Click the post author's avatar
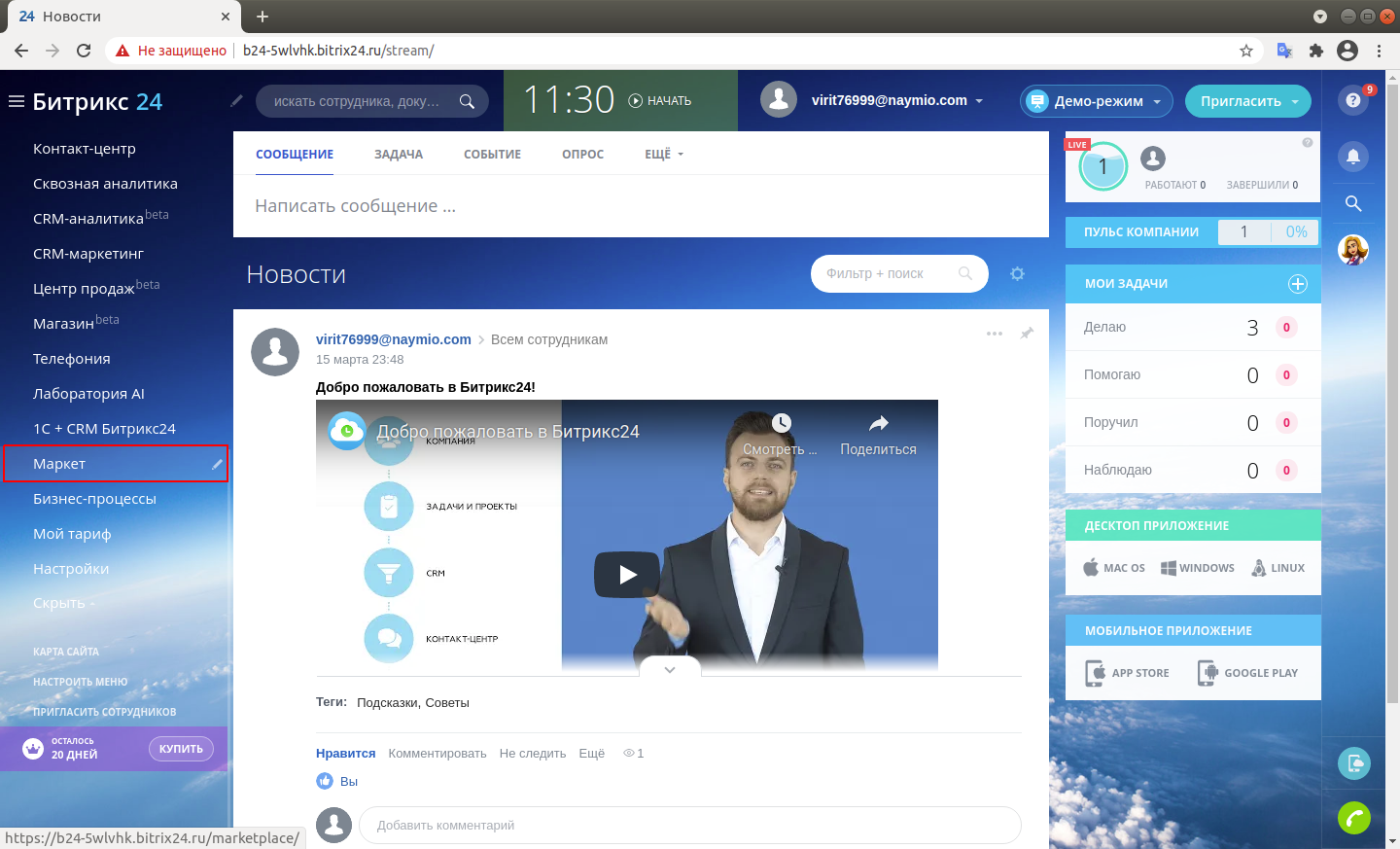 point(275,351)
